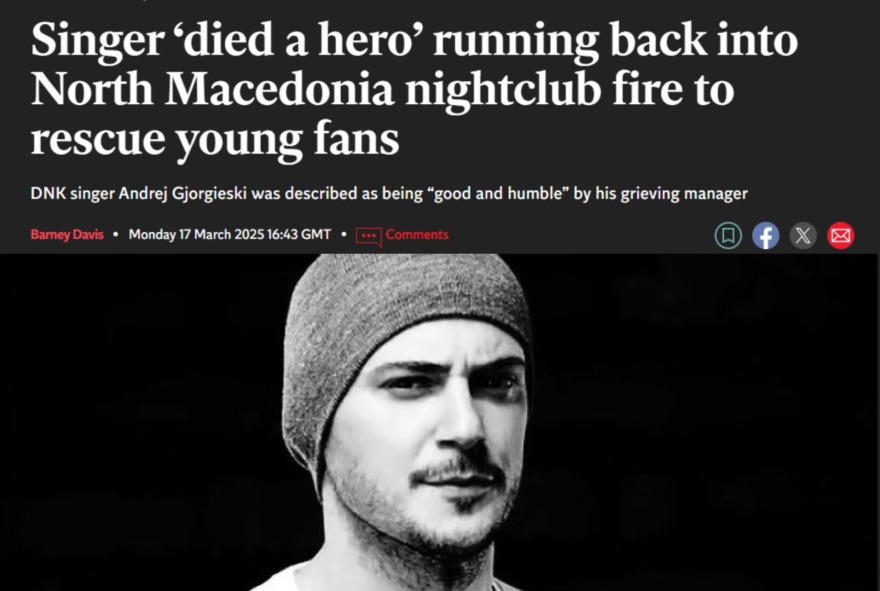Open author Barney Davis's profile link
This screenshot has width=880, height=591.
67,235
